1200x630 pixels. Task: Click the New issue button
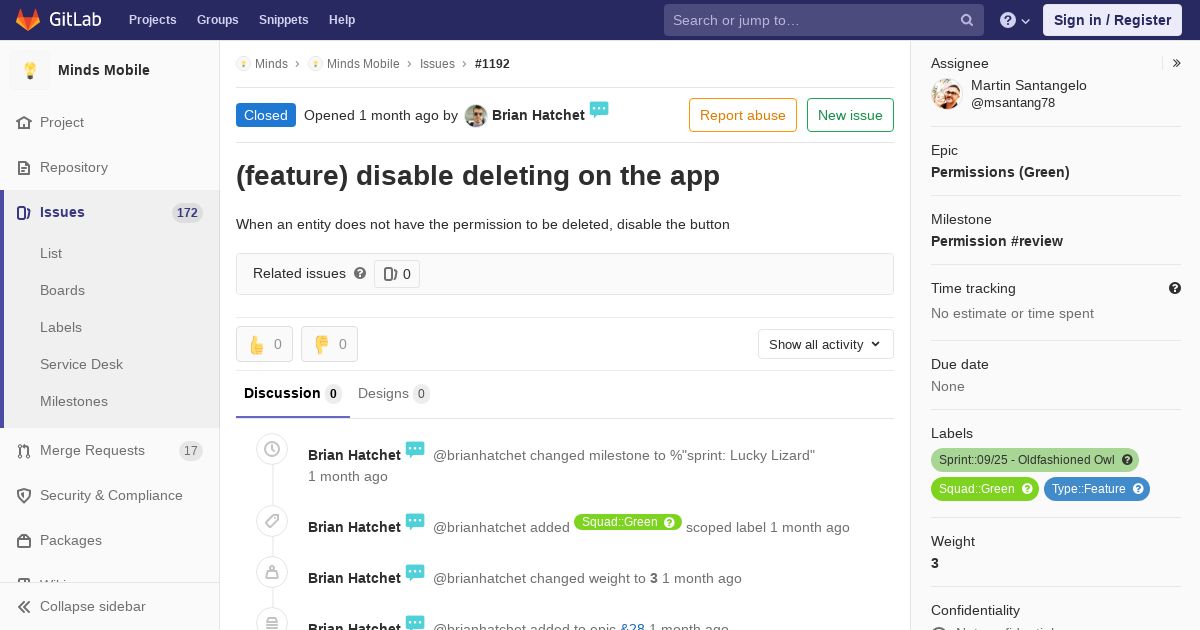[850, 115]
